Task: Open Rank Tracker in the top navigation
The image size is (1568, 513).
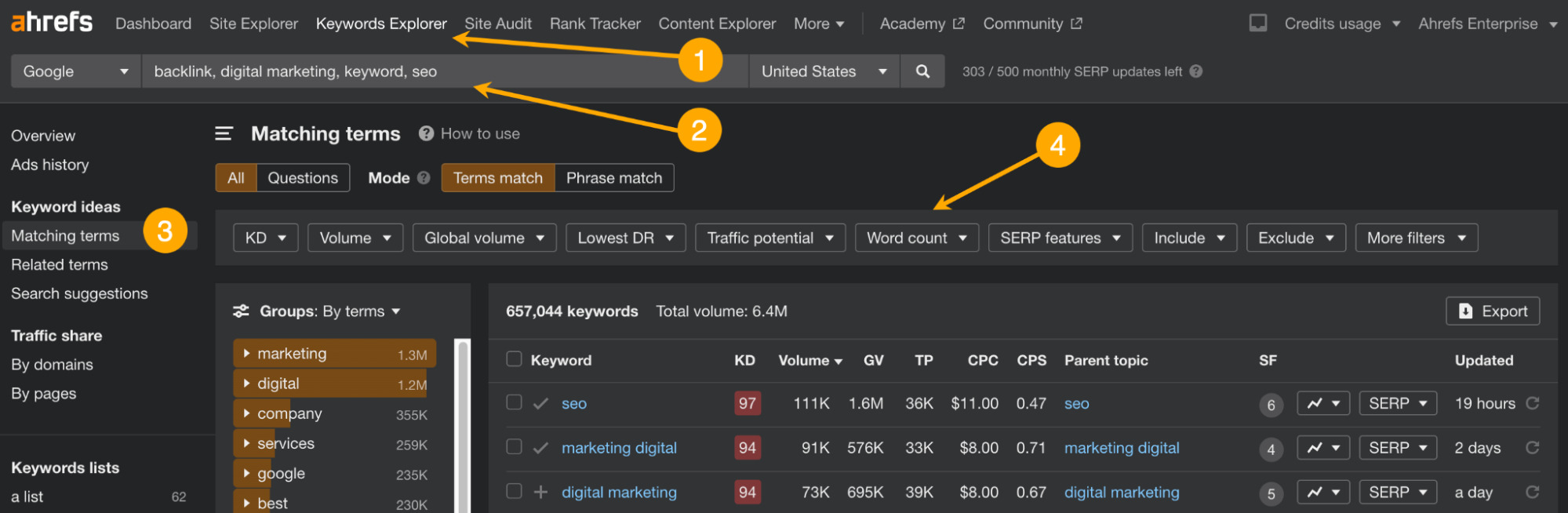Action: (595, 24)
